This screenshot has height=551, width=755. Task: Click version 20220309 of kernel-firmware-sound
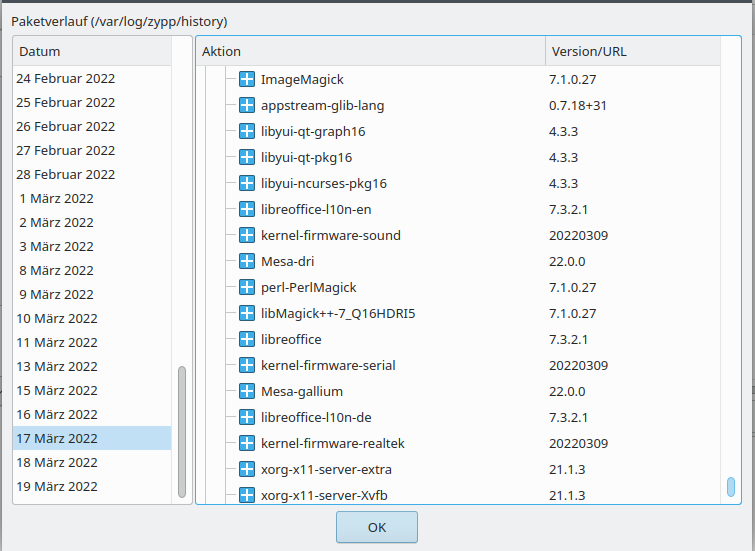tap(578, 236)
